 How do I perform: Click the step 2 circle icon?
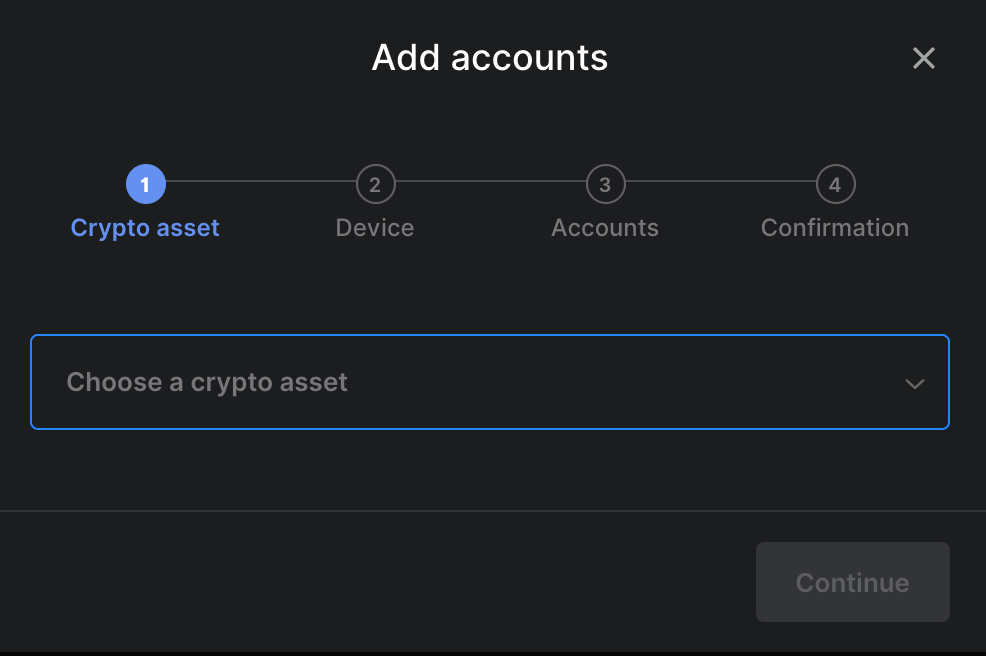pyautogui.click(x=375, y=184)
